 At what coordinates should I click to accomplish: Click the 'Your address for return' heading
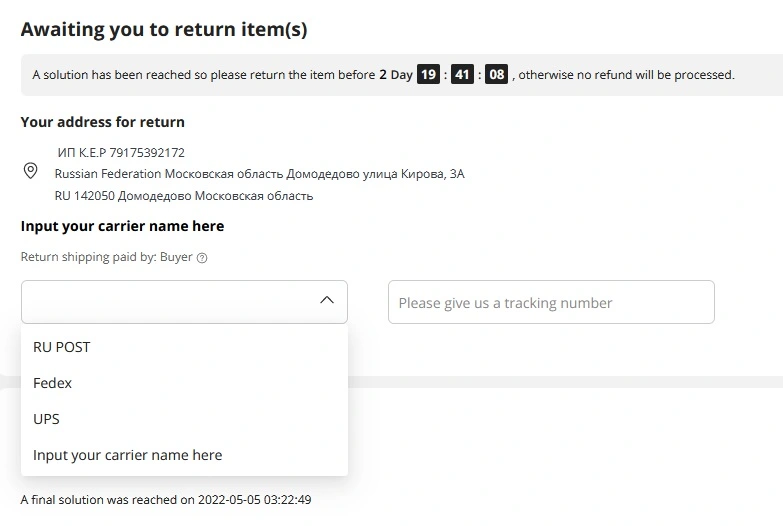click(102, 122)
